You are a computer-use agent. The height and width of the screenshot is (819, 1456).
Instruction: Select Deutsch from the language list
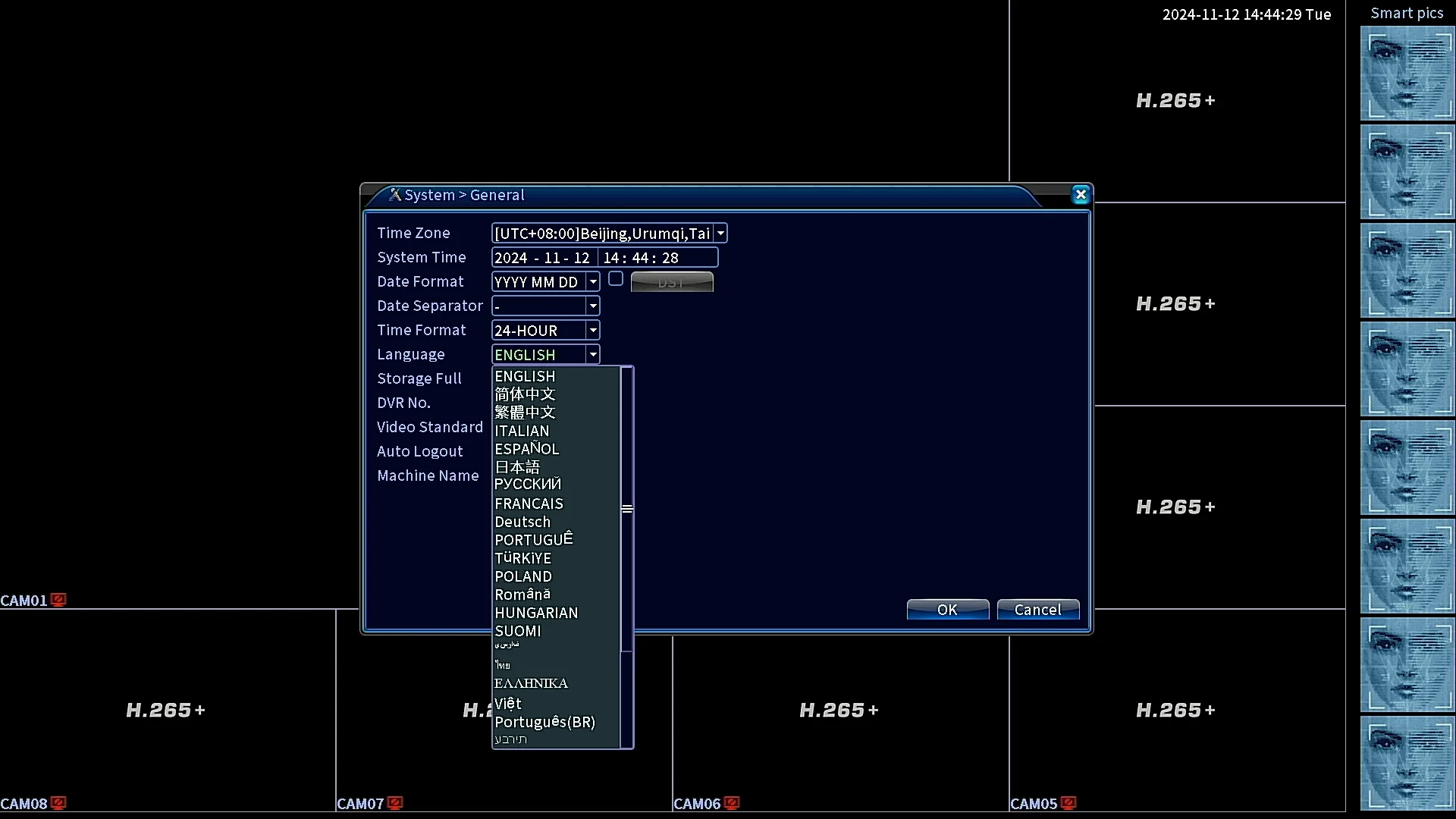522,522
